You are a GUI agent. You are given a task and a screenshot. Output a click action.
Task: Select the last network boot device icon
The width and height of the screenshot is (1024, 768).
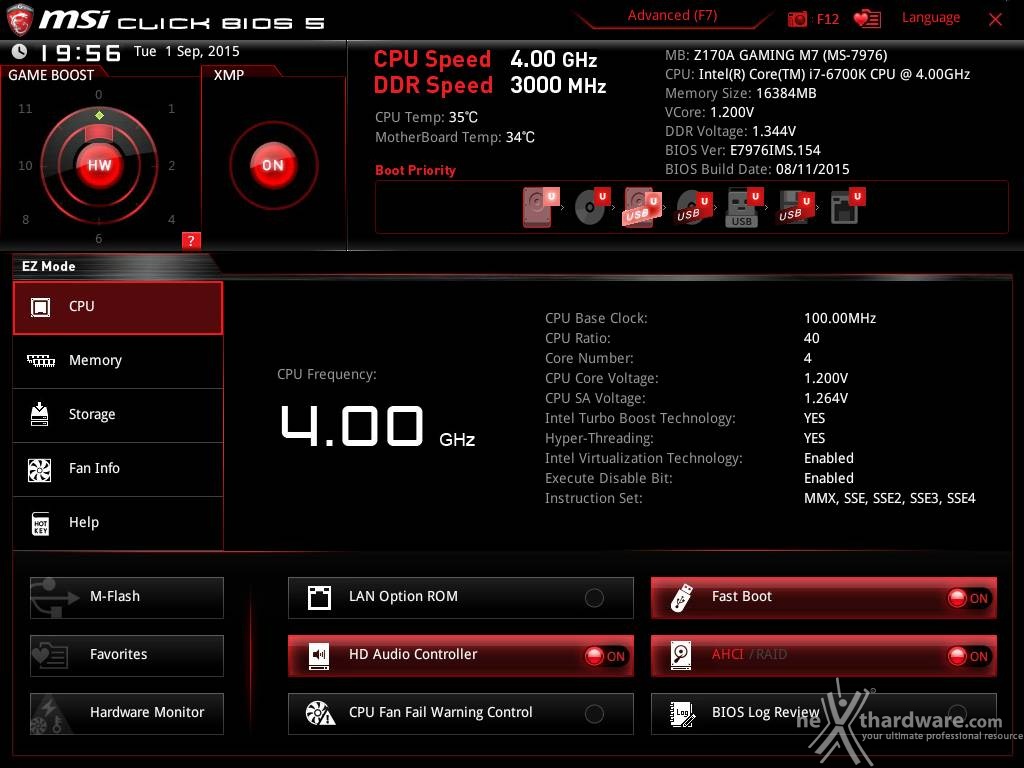(x=847, y=207)
